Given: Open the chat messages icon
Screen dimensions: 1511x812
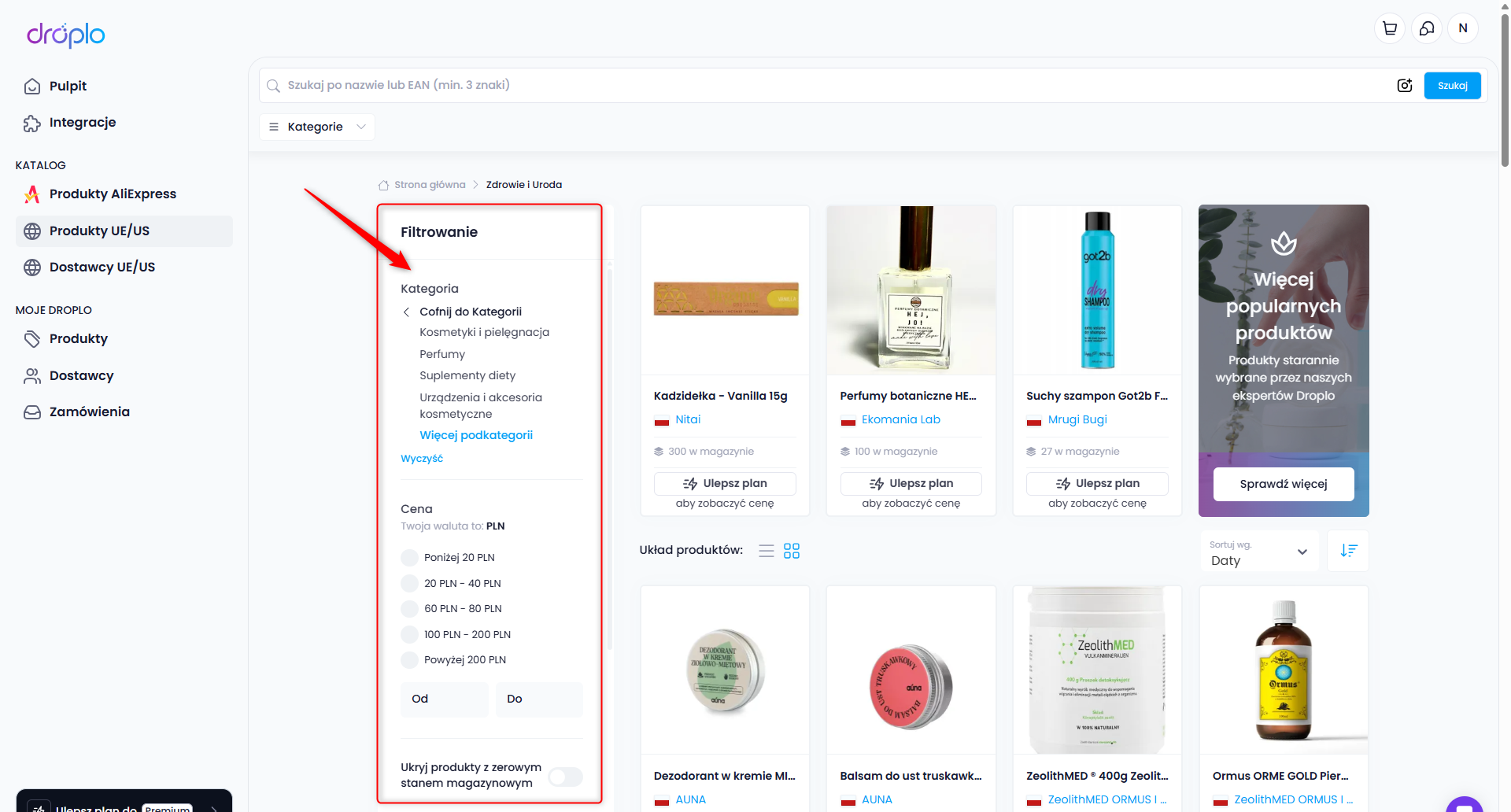Looking at the screenshot, I should click(x=1427, y=28).
